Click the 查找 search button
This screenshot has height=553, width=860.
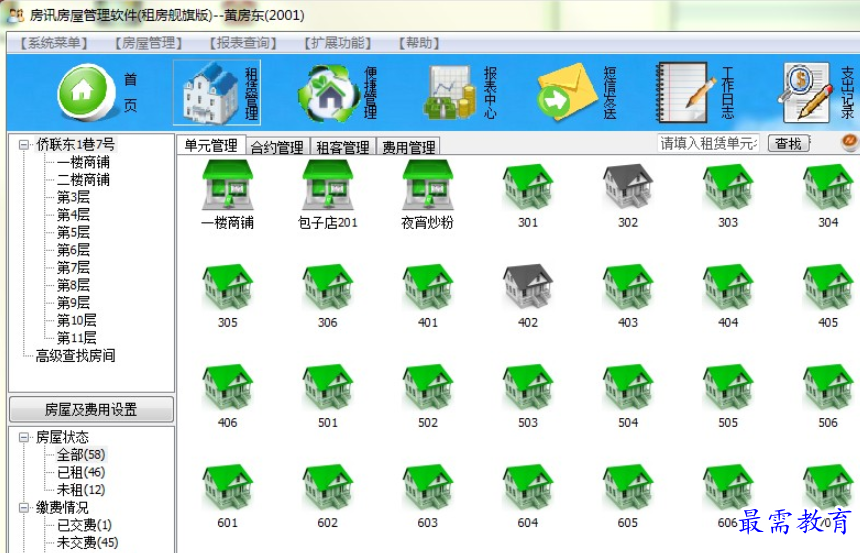tap(789, 144)
